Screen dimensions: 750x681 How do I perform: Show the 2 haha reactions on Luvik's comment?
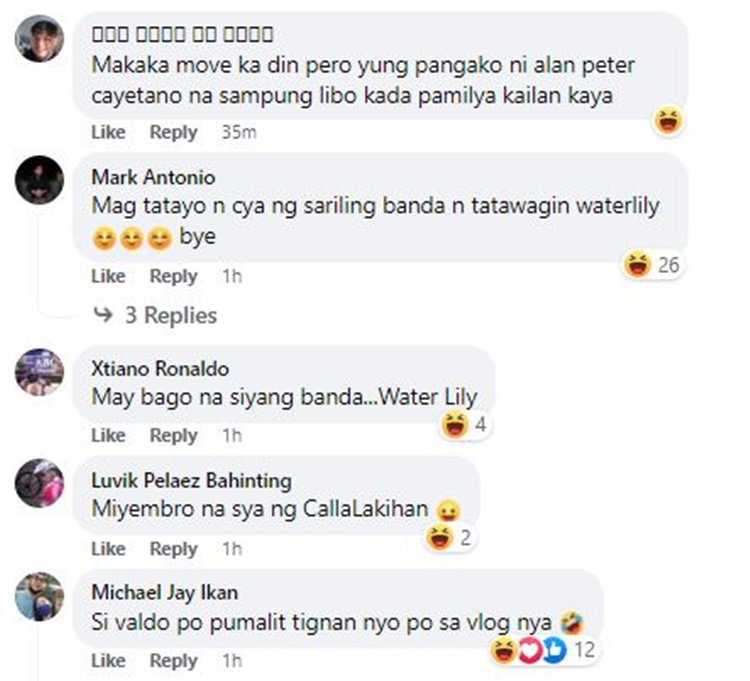(x=449, y=537)
